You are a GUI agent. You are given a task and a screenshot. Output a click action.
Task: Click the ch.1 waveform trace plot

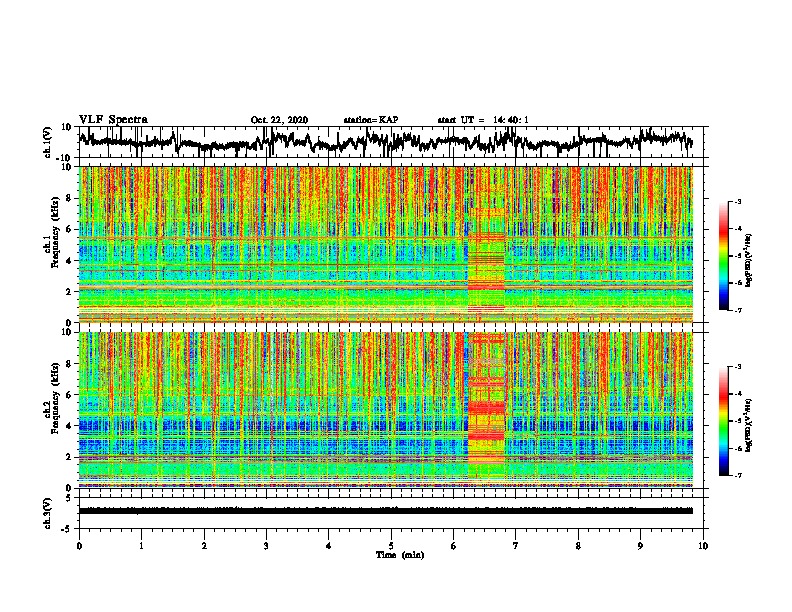coord(386,142)
